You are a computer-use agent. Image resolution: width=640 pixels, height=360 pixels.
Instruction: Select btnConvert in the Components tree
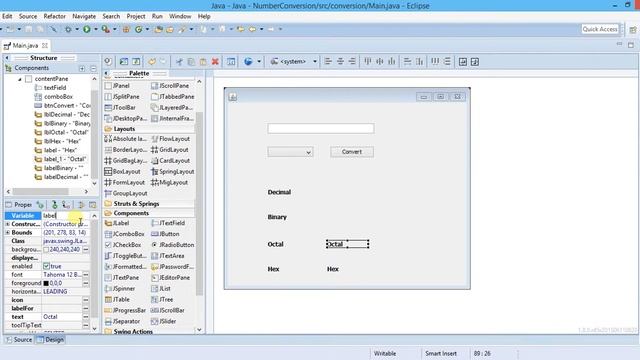pyautogui.click(x=62, y=105)
